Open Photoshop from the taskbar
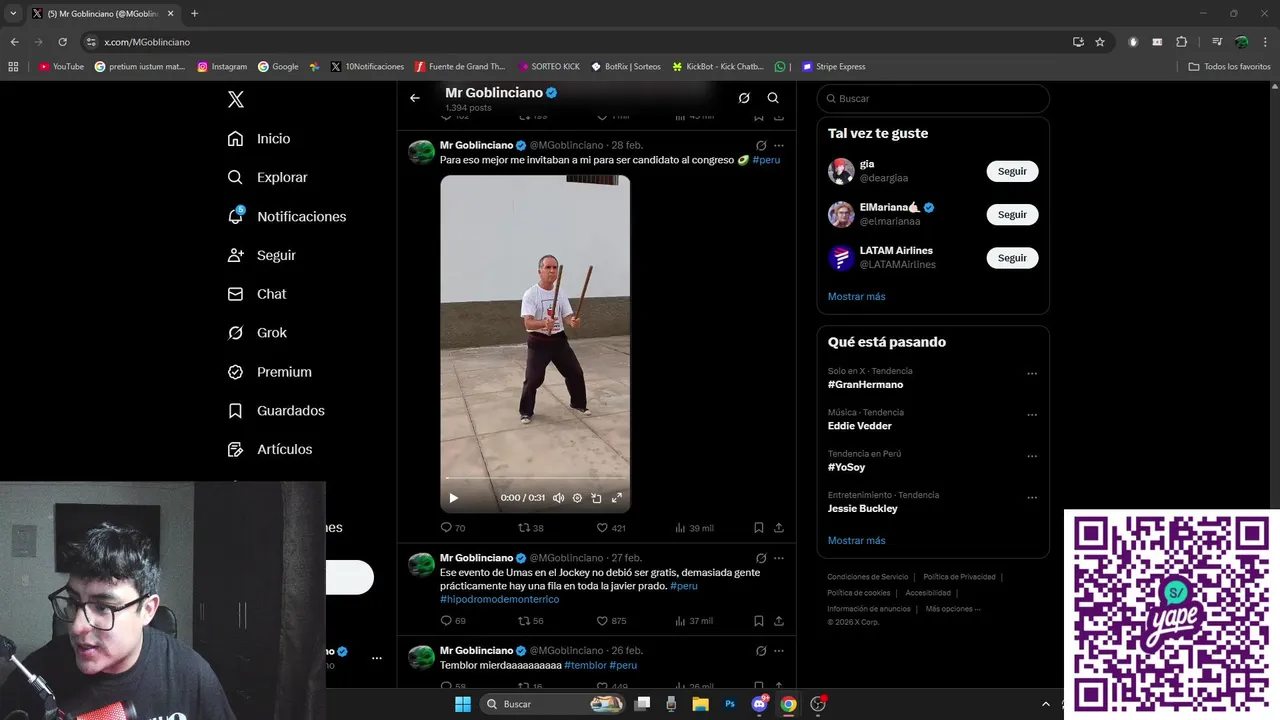This screenshot has height=720, width=1280. [730, 704]
